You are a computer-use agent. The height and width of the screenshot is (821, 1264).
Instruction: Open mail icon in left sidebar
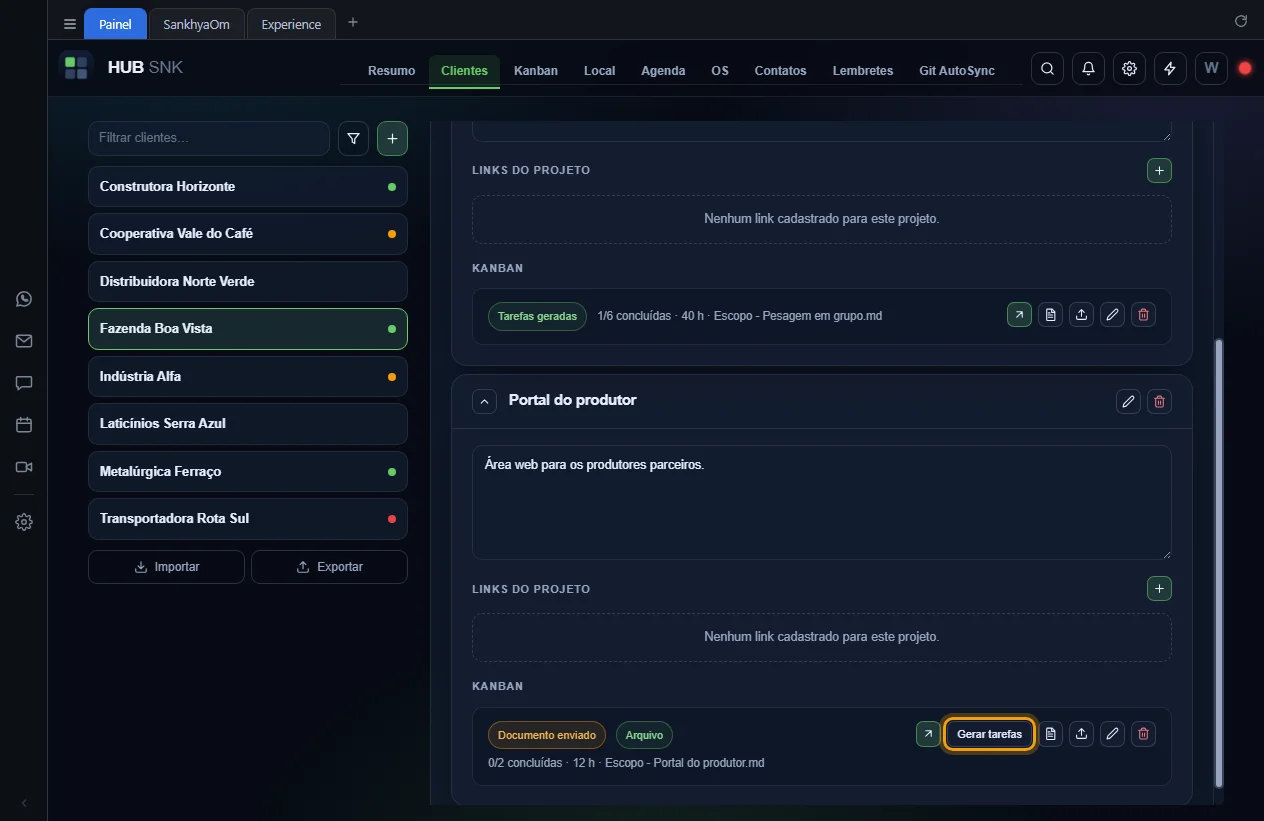[x=24, y=341]
